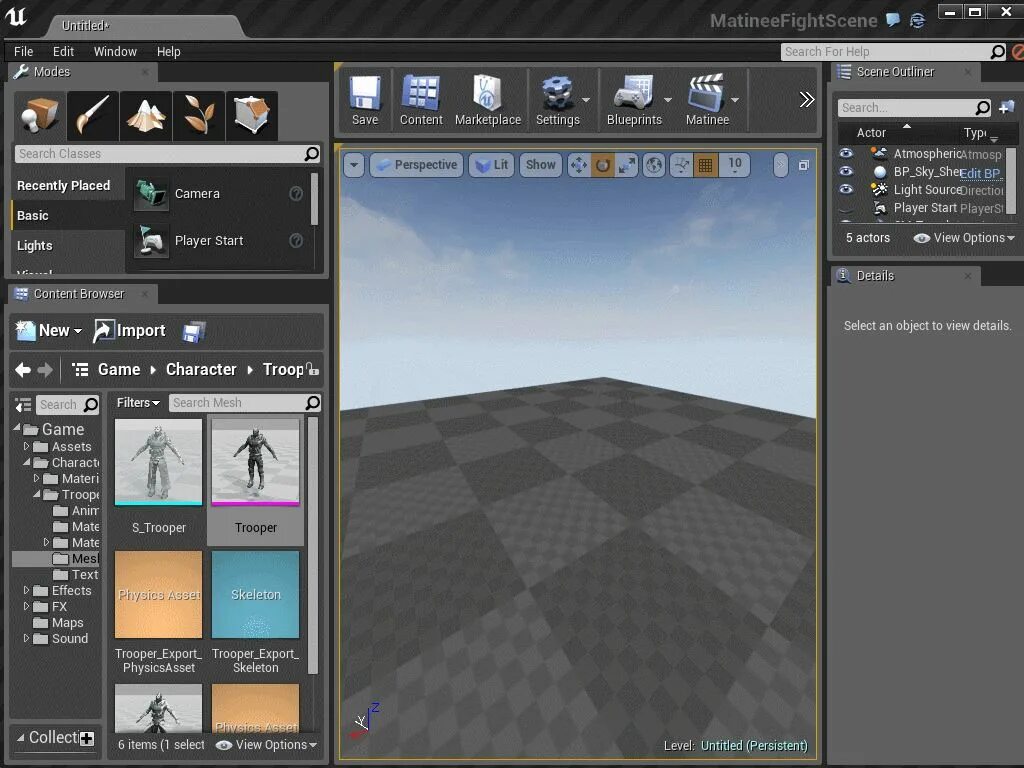Click the asset view vertical scrollbar
The width and height of the screenshot is (1024, 768).
tap(313, 545)
